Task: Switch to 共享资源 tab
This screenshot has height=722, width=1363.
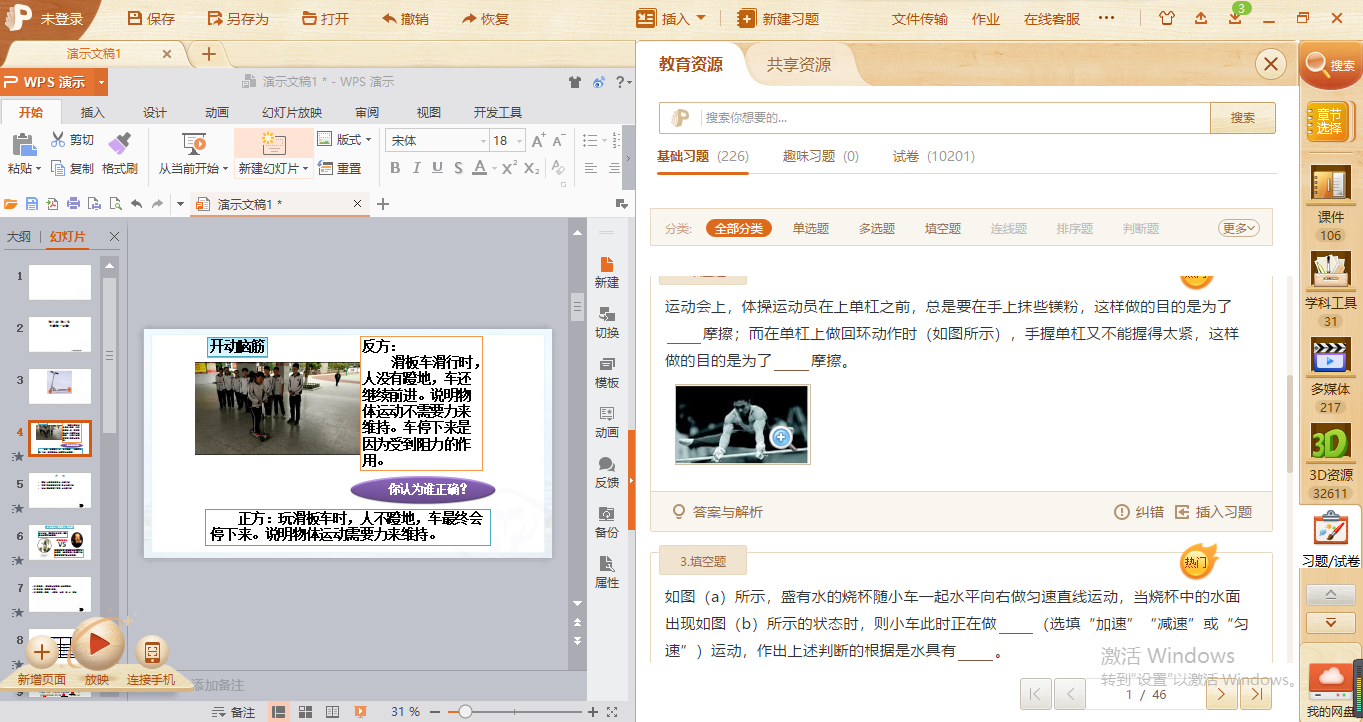Action: point(799,65)
